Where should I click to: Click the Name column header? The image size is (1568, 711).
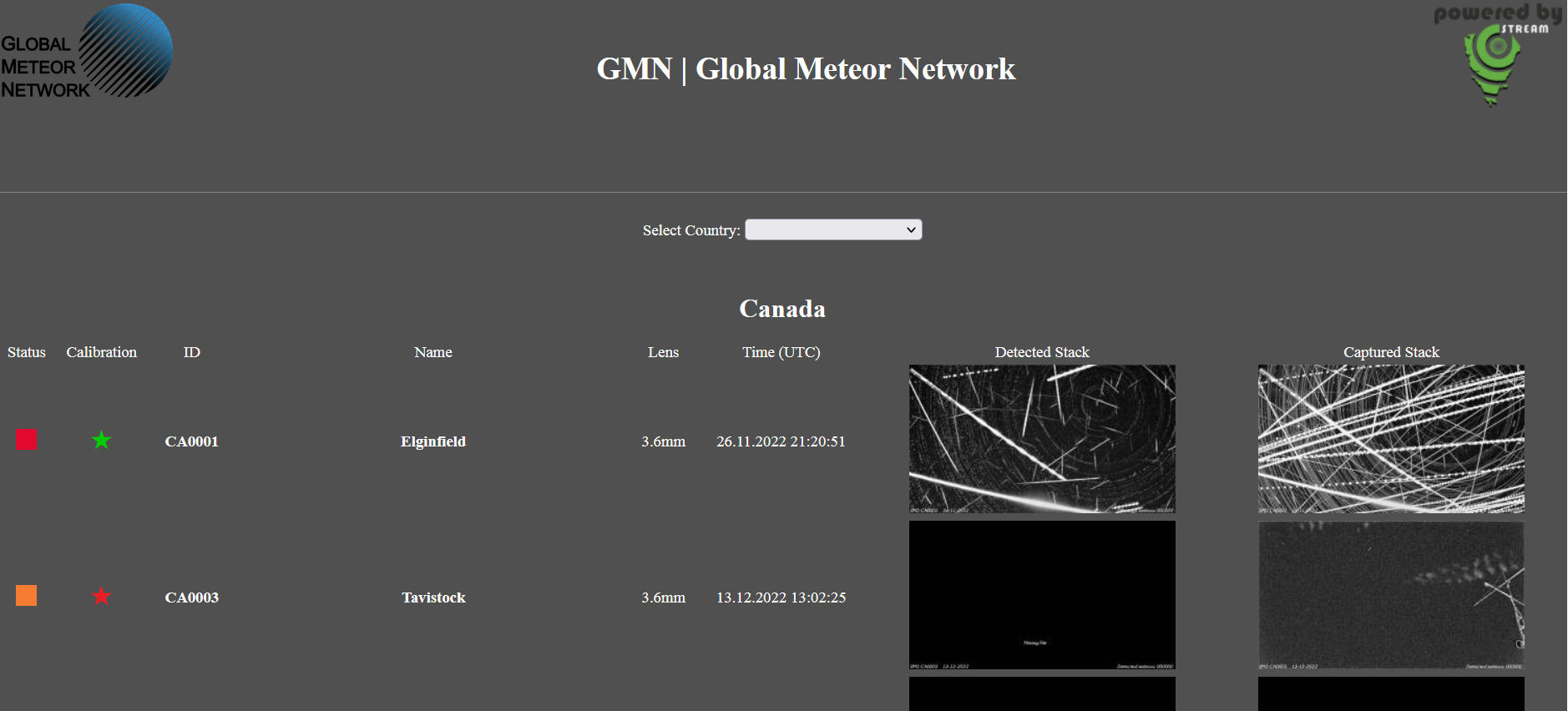coord(433,352)
